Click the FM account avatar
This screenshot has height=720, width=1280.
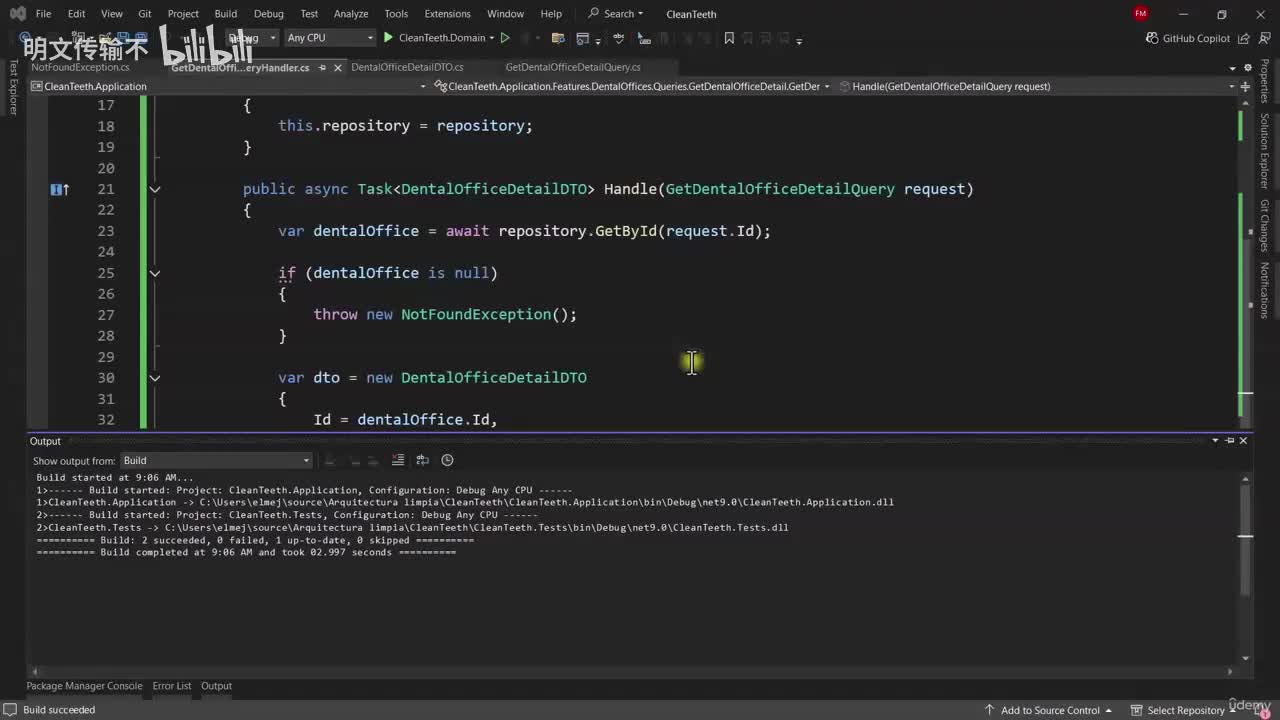tap(1141, 14)
